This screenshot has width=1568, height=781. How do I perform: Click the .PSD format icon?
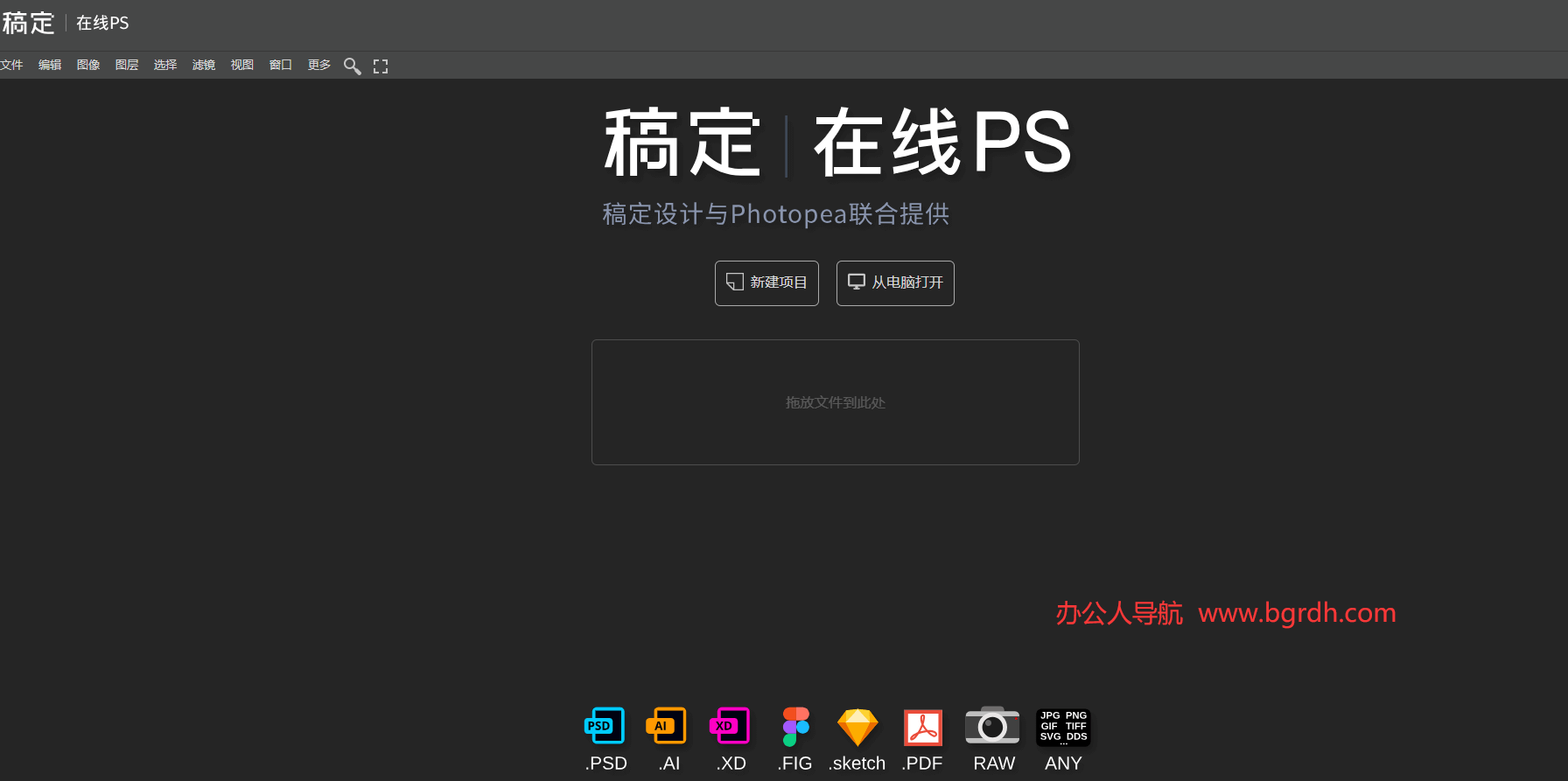point(605,726)
